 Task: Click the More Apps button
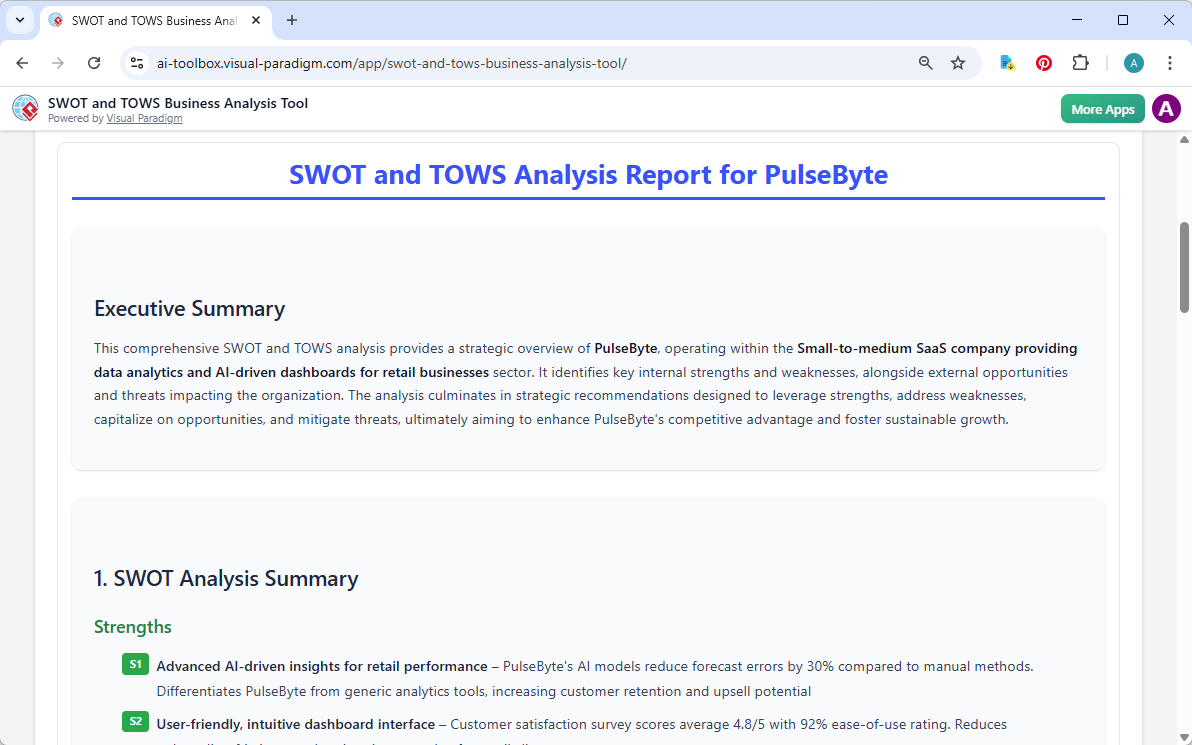(1102, 108)
